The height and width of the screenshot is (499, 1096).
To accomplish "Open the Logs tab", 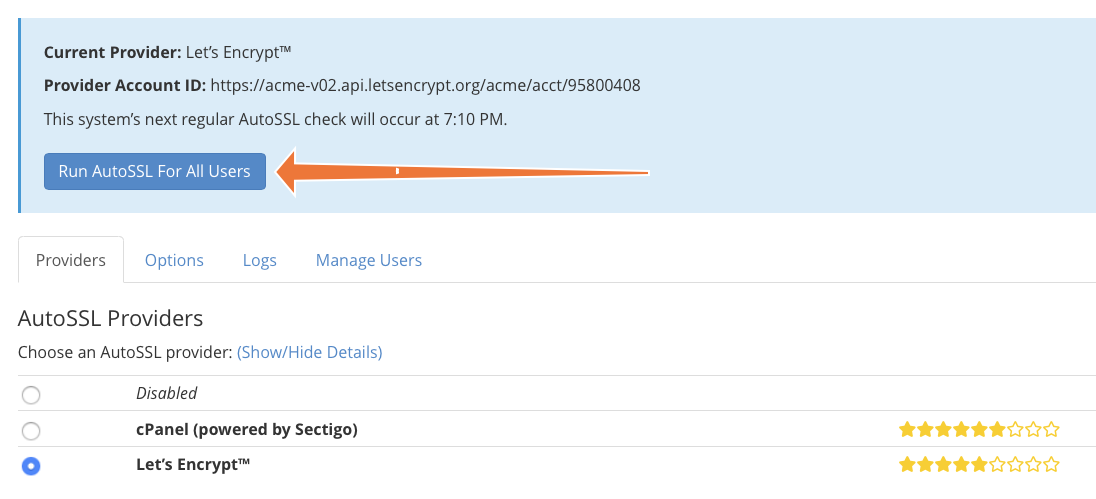I will pos(259,260).
